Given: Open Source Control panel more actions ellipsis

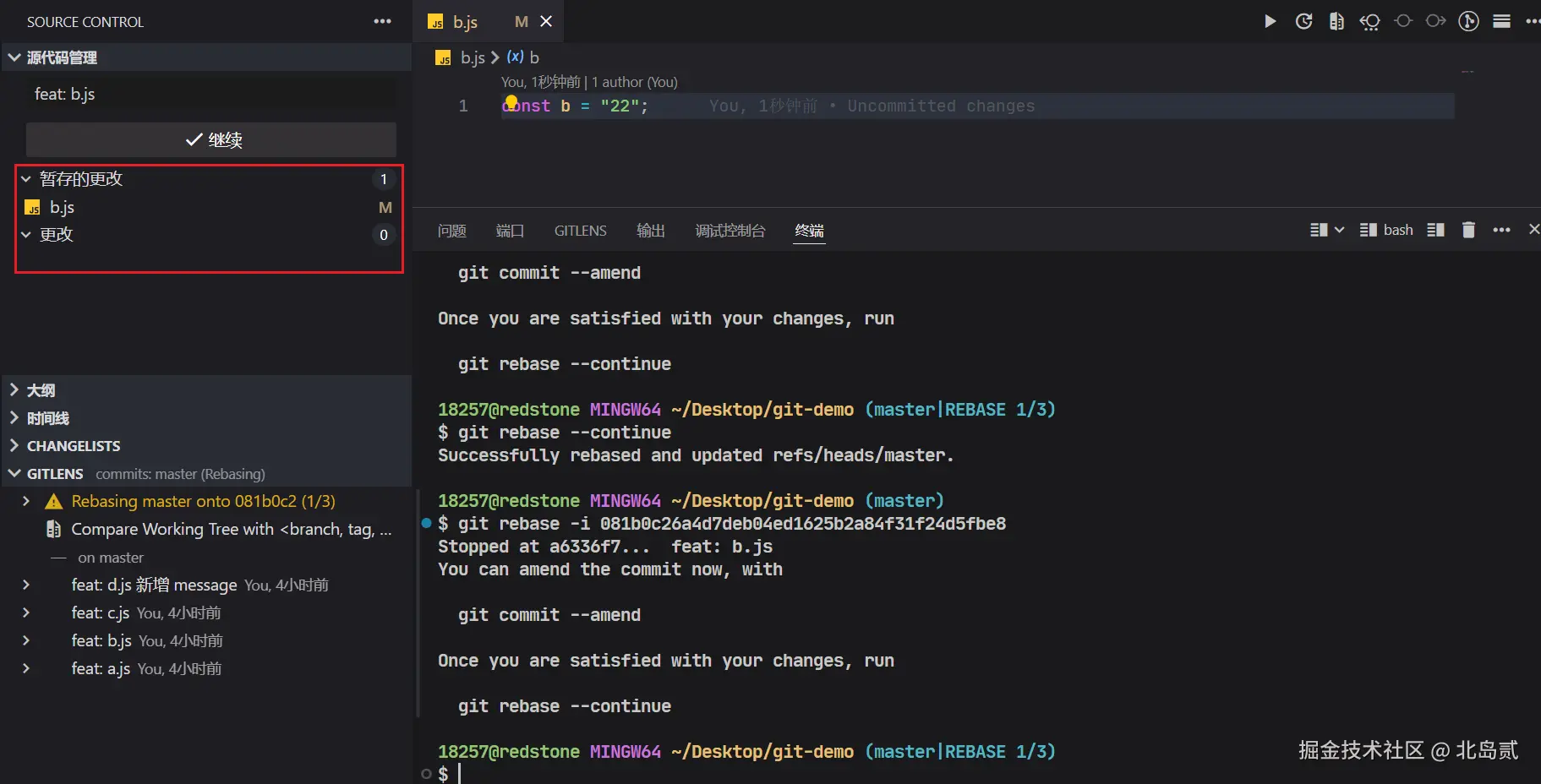Looking at the screenshot, I should pos(382,21).
